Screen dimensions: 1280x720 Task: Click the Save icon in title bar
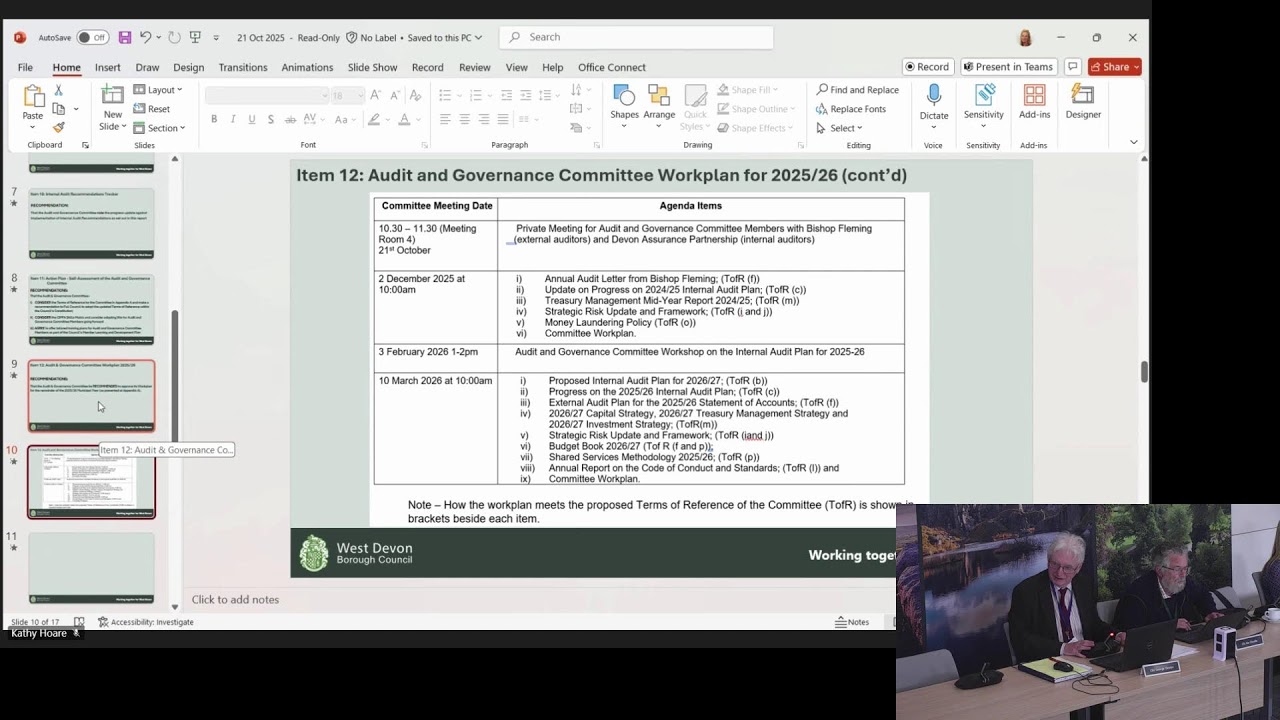(x=125, y=38)
